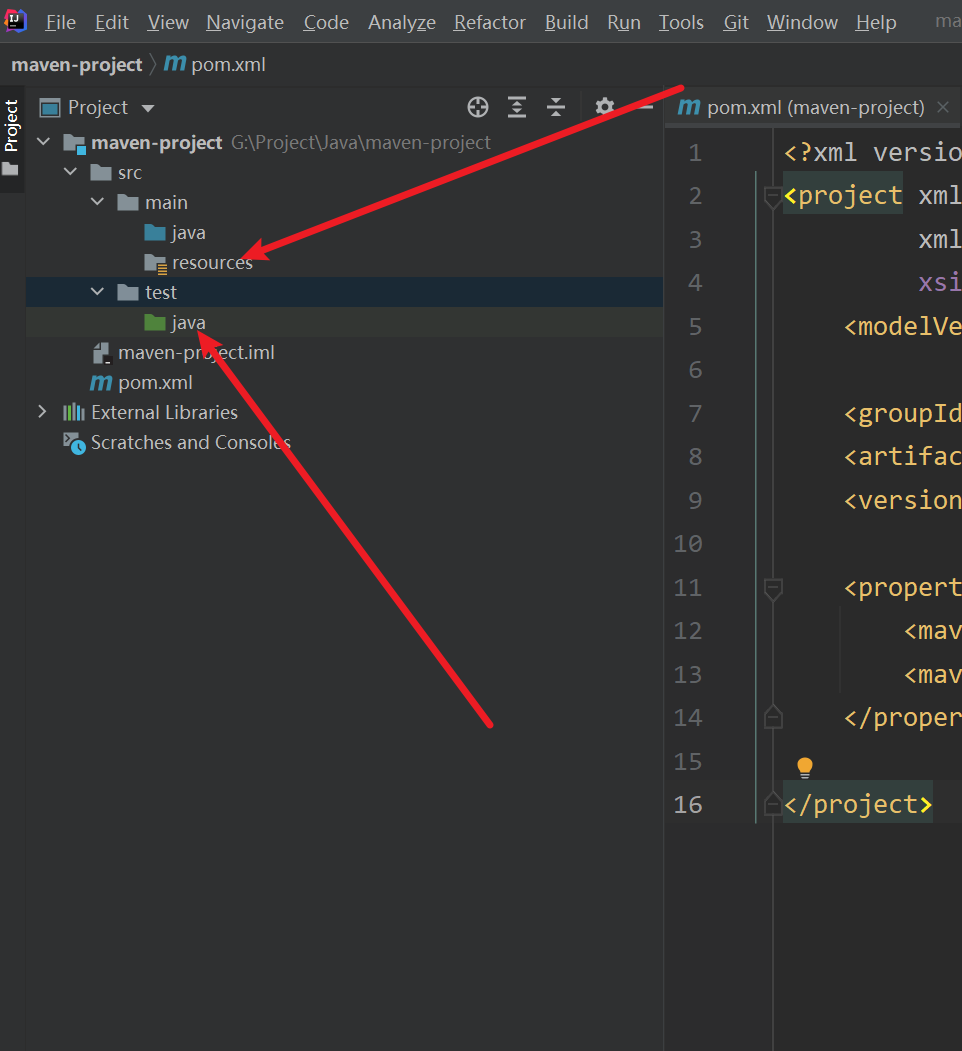This screenshot has height=1051, width=962.
Task: Open the Navigate menu
Action: pos(245,23)
